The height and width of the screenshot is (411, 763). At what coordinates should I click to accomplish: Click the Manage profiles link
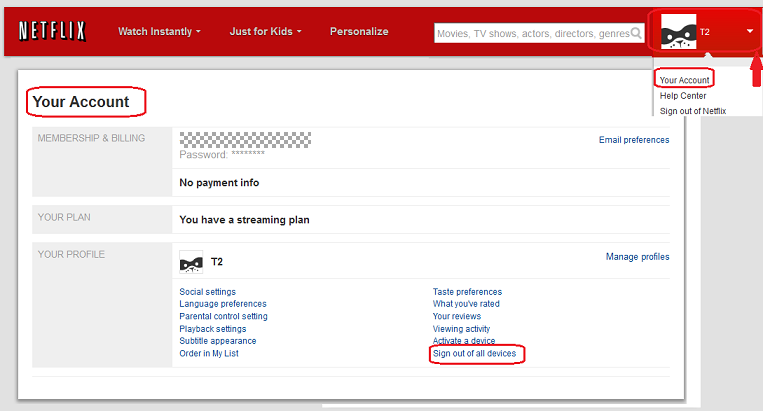[637, 257]
